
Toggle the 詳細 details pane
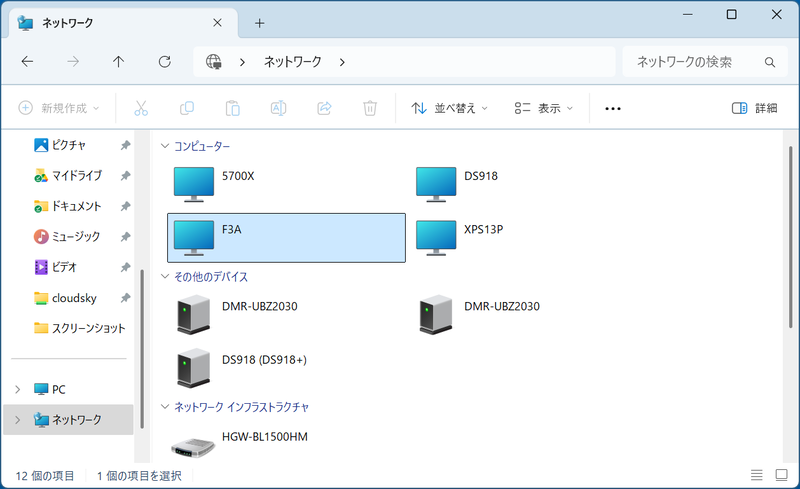click(754, 108)
